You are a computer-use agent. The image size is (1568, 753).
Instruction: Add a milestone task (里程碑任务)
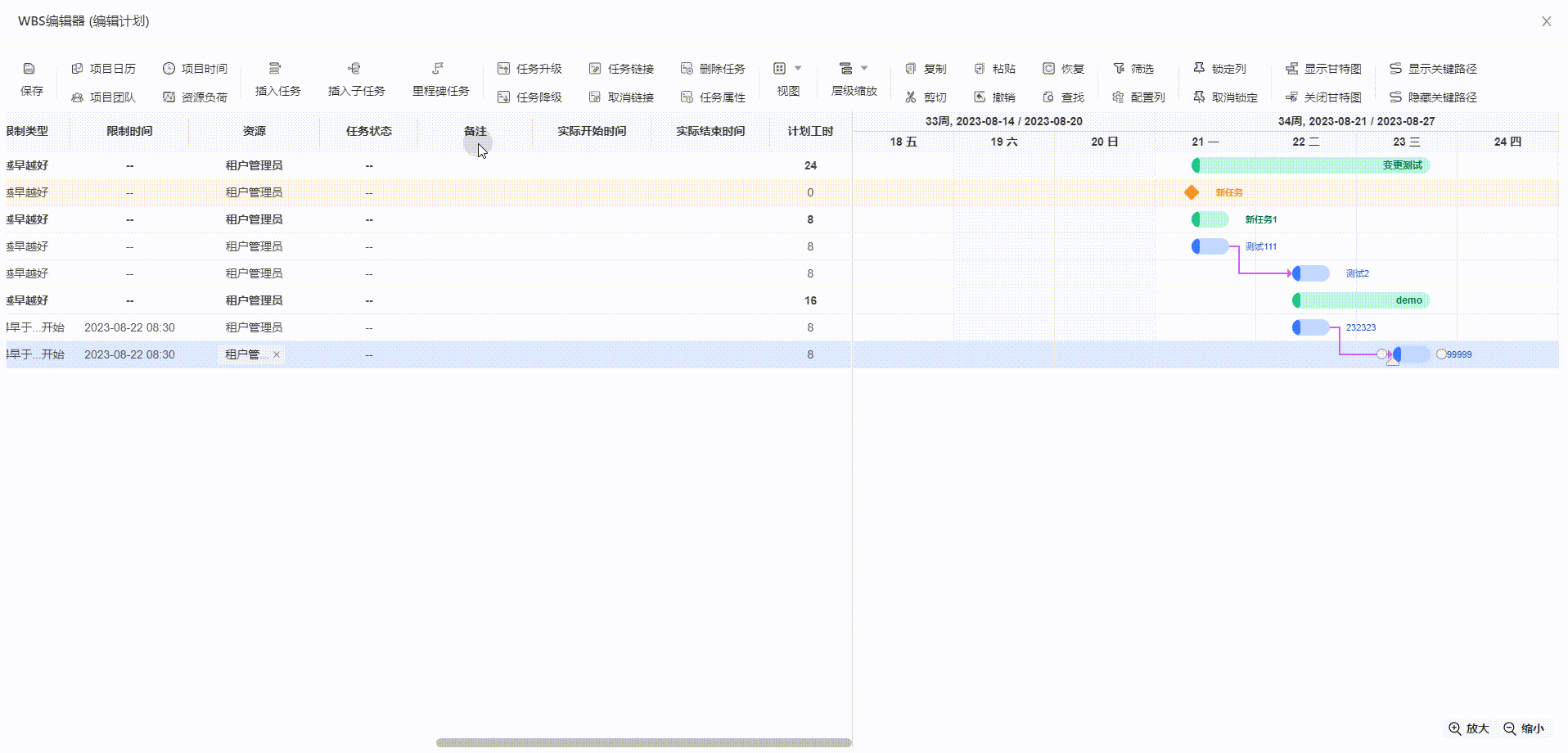coord(439,69)
